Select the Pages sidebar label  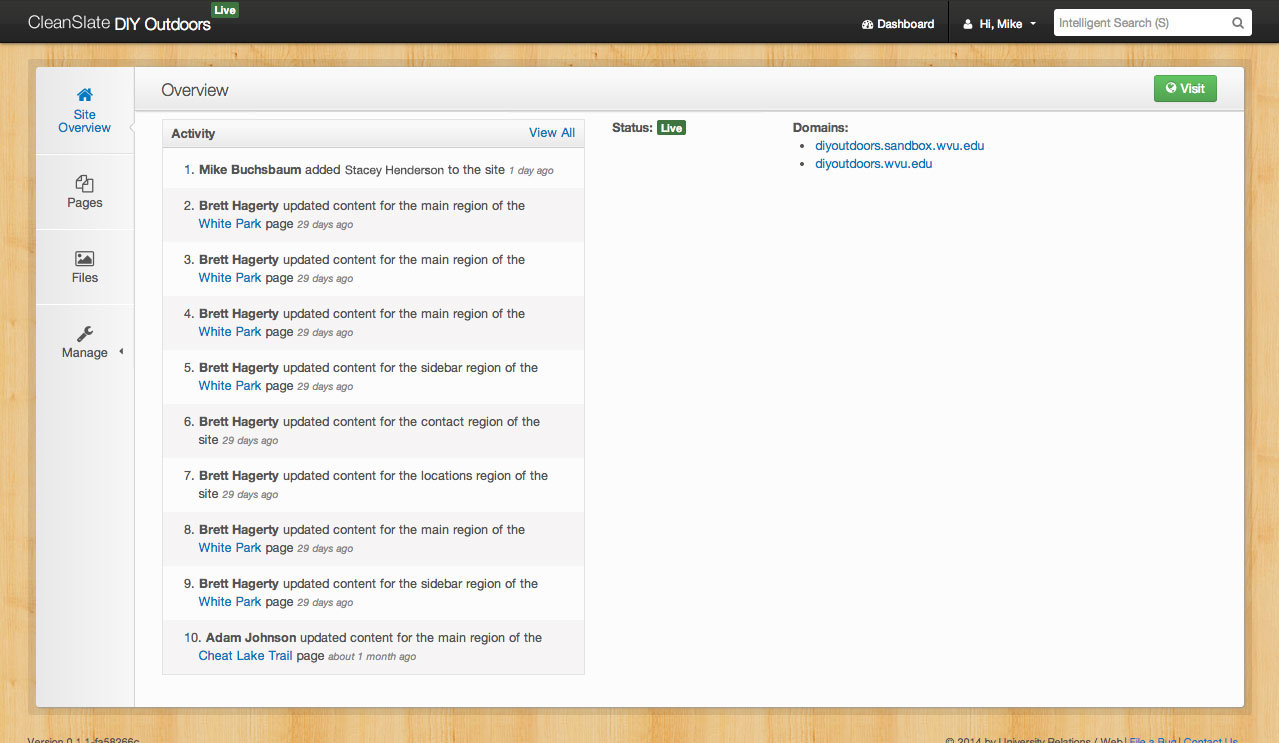(85, 203)
